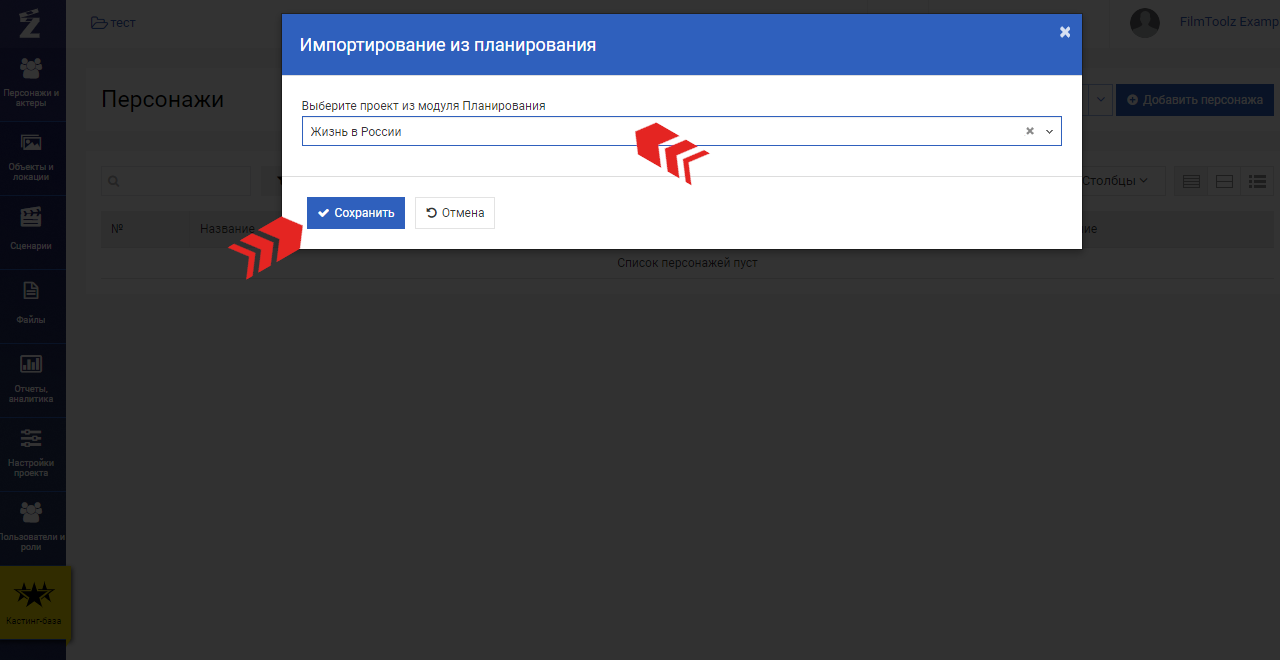Open Персонажи и актеры in sidebar
Screen dimensions: 1280x660
32,82
